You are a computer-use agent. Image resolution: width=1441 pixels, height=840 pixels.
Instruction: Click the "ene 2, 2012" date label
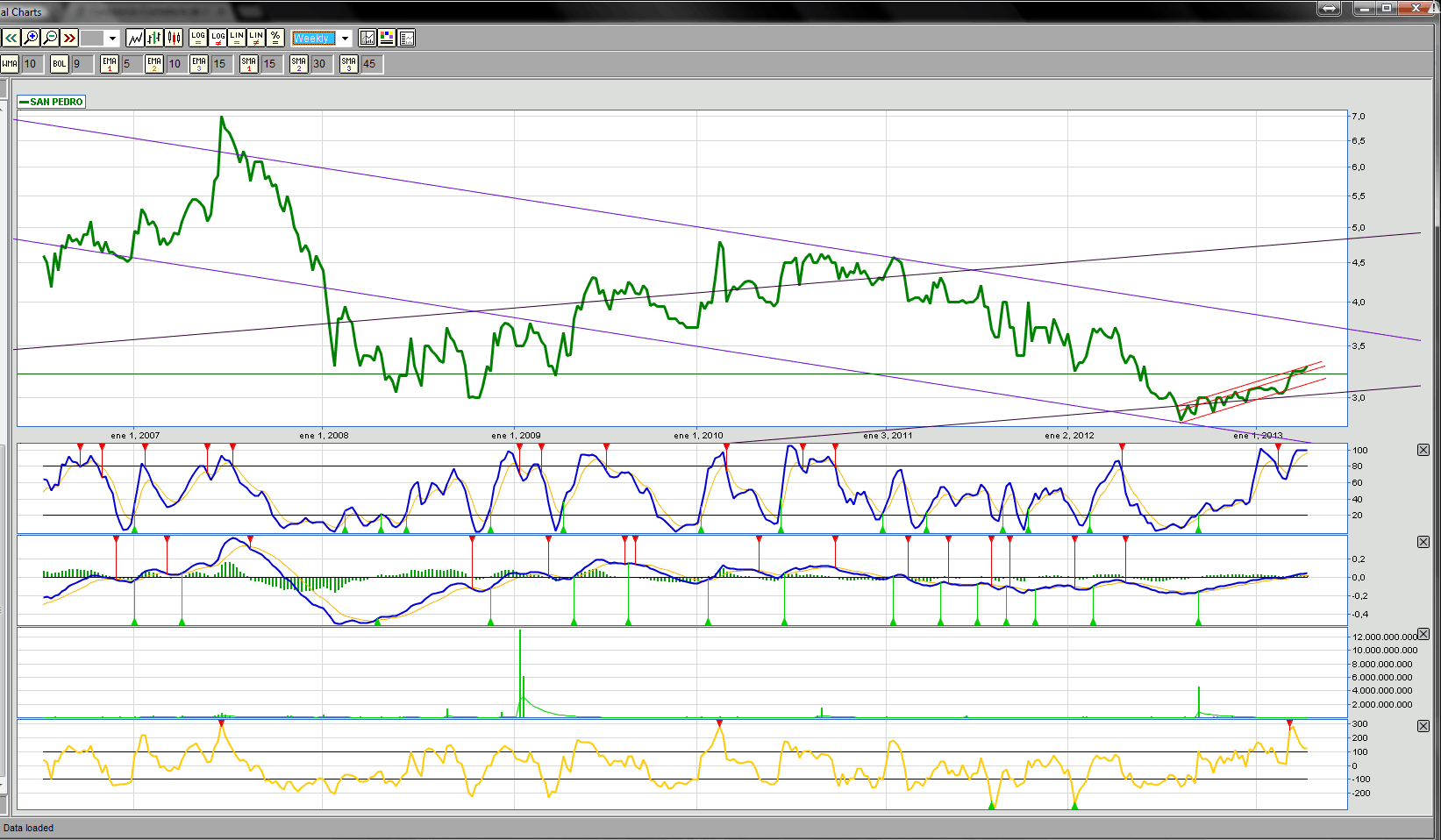click(1069, 435)
